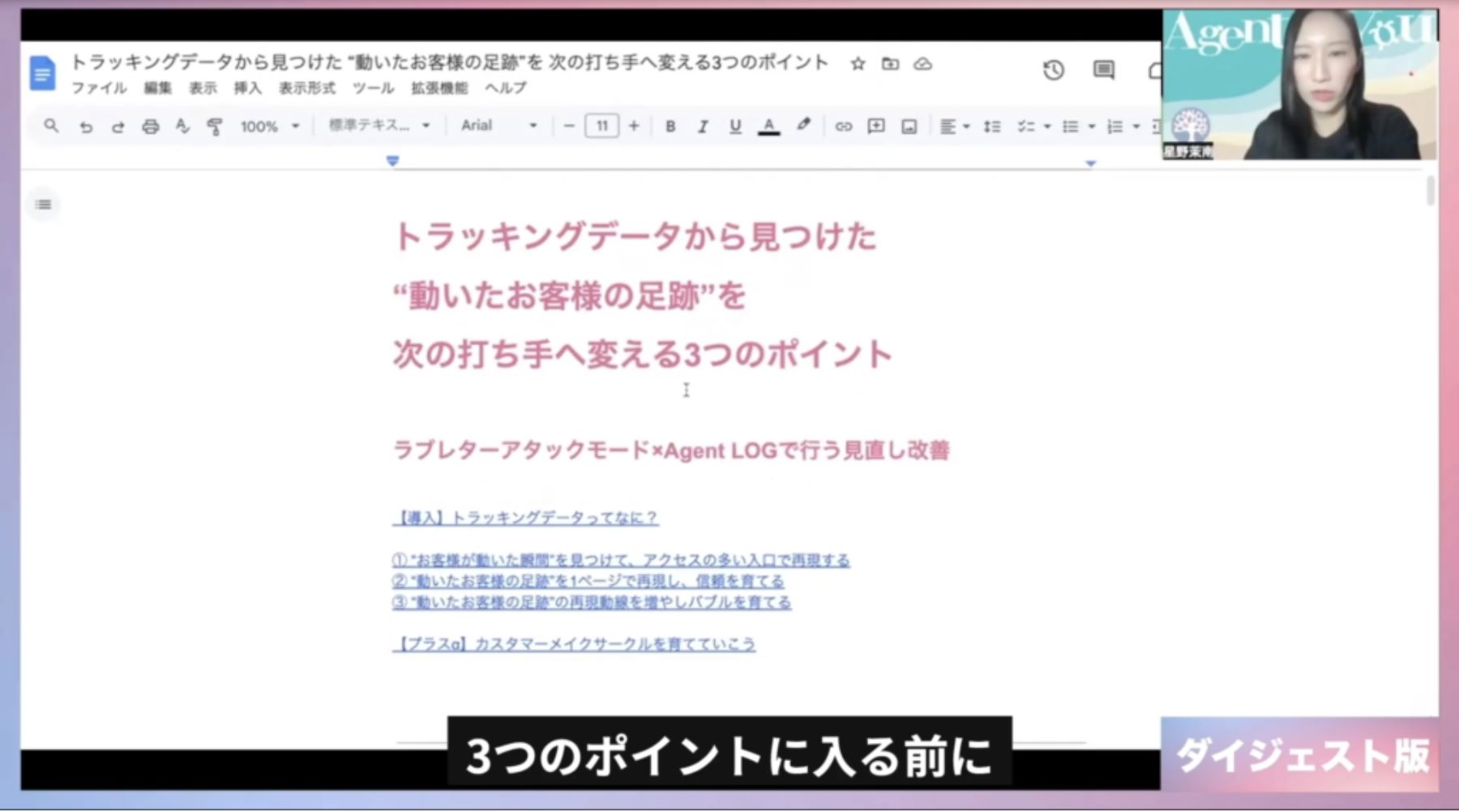Open the 【プラスα】カスタマーメイクサークル link

[x=574, y=644]
